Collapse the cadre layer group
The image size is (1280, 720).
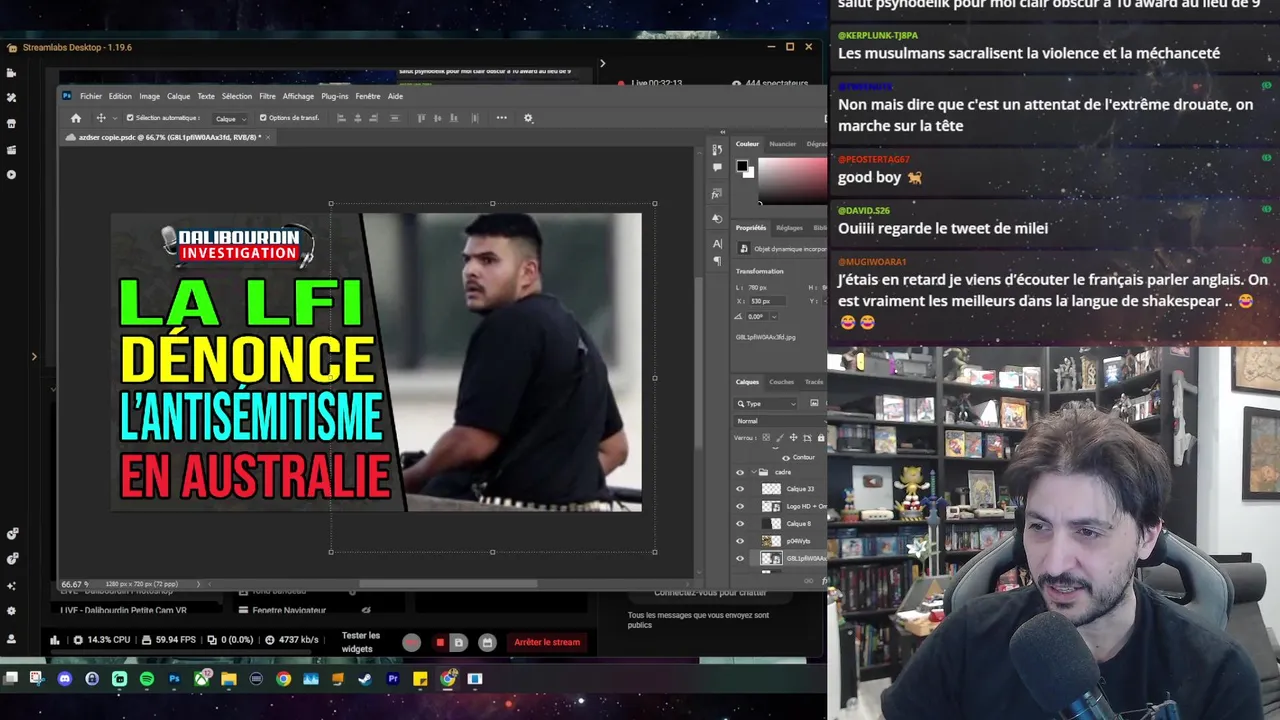click(754, 472)
